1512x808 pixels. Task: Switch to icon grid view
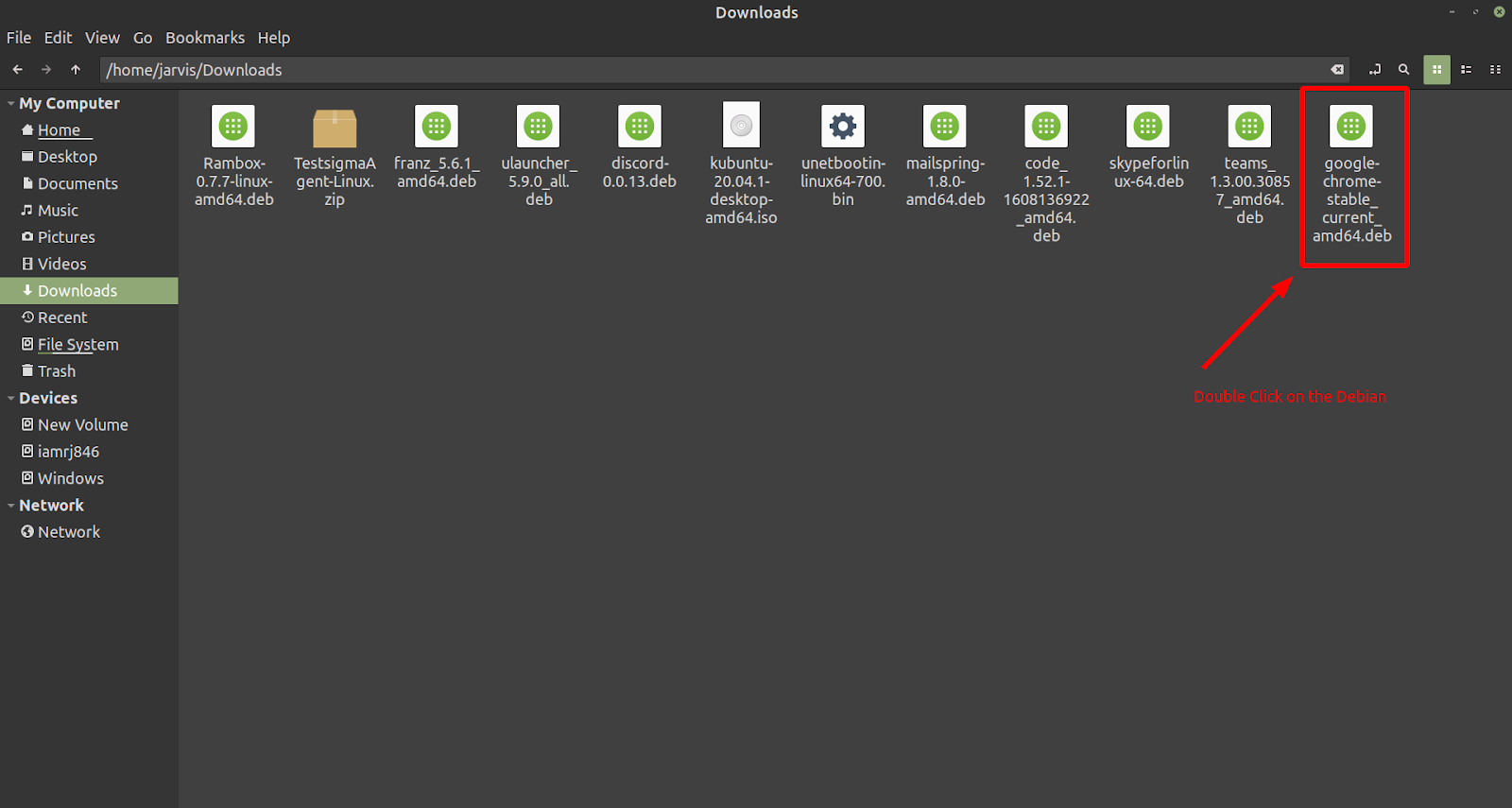click(x=1436, y=69)
